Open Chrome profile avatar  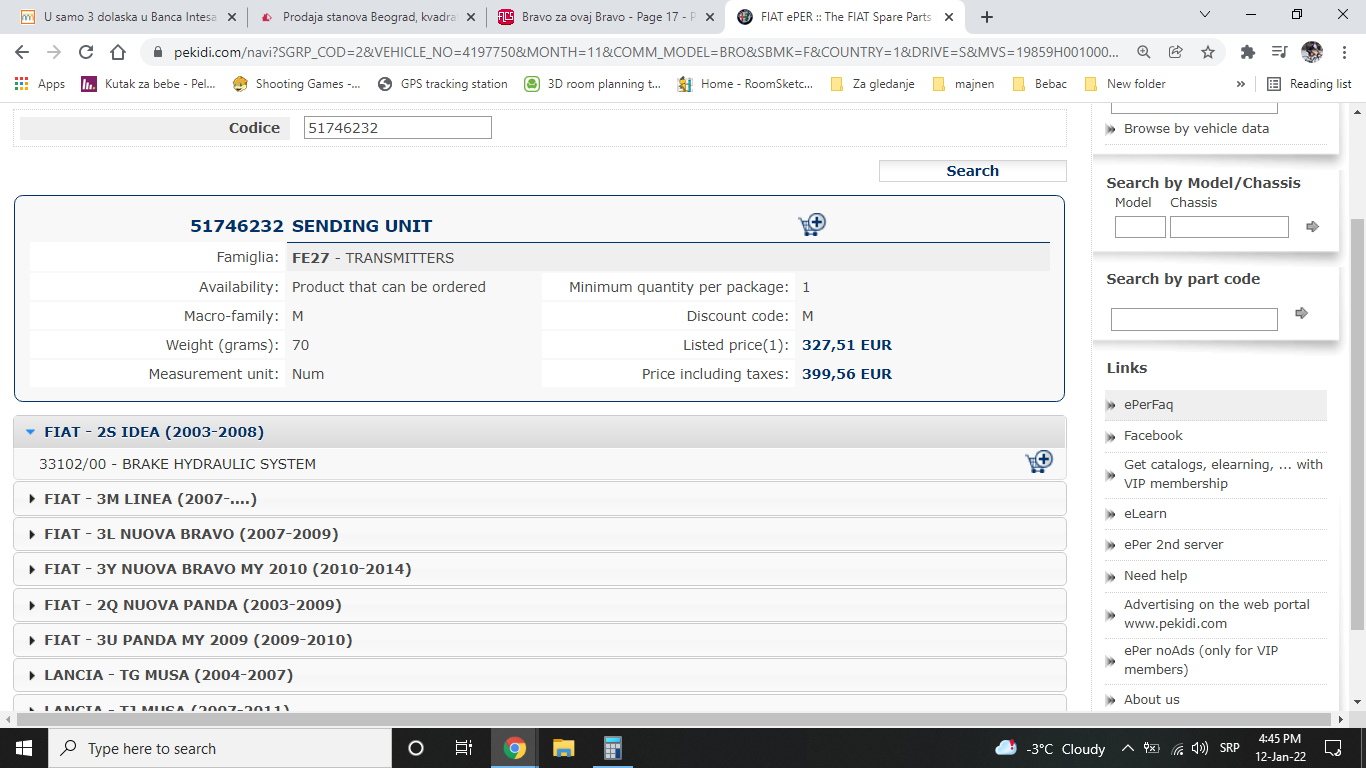coord(1312,53)
